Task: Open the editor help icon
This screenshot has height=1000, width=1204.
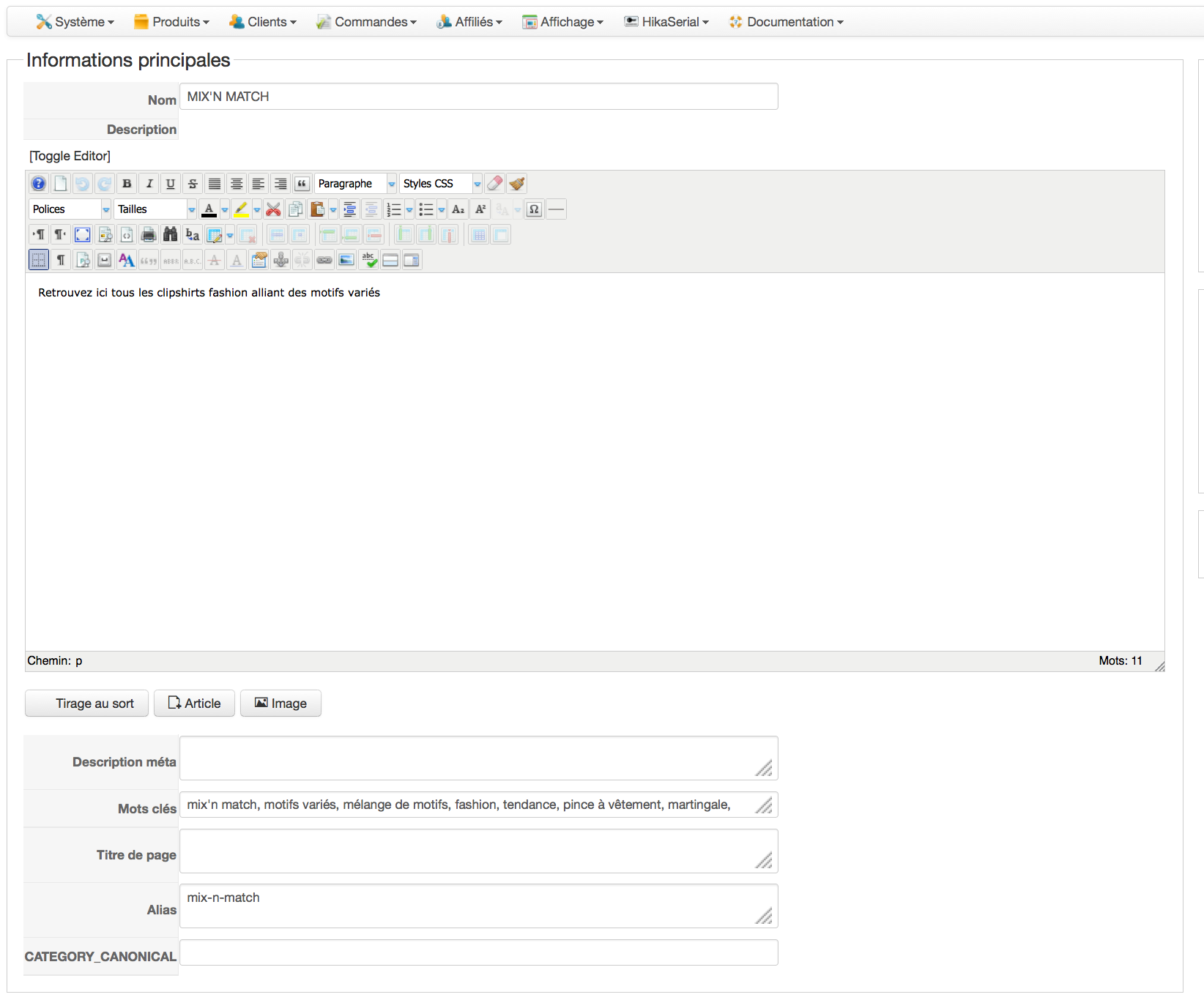Action: [39, 184]
